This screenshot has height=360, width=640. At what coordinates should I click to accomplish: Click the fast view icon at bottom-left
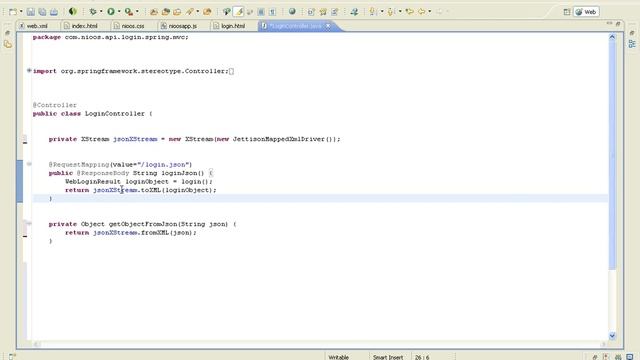tap(12, 356)
